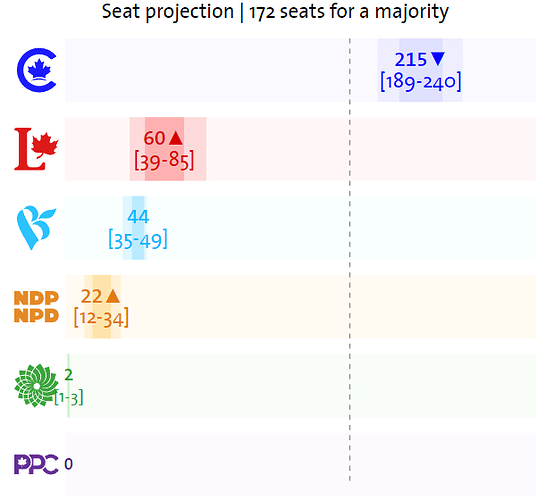The width and height of the screenshot is (545, 500).
Task: Click the [12-34] range label
Action: pyautogui.click(x=101, y=318)
